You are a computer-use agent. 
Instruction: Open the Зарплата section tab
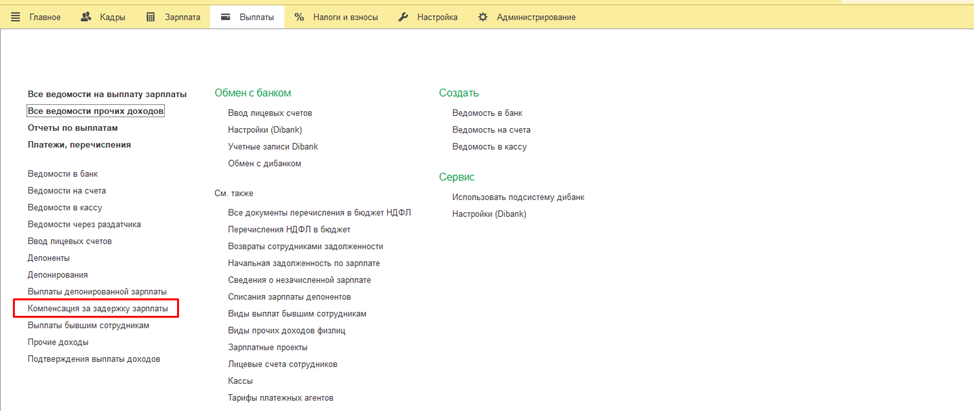pos(182,17)
